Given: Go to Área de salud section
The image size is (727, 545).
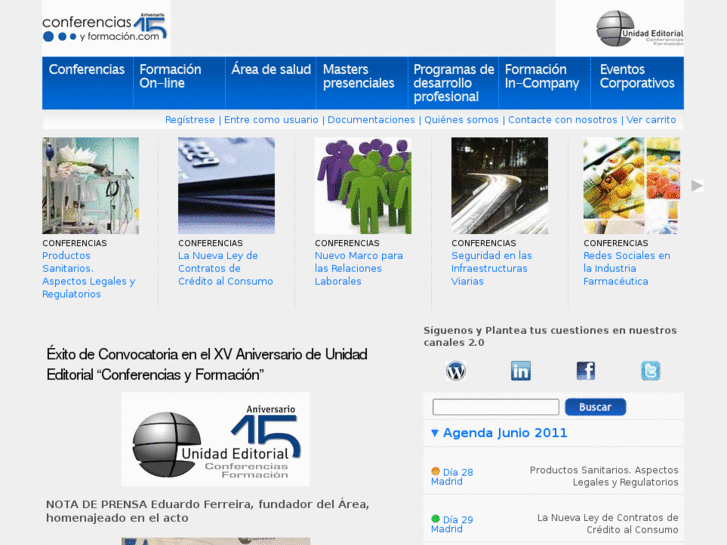Looking at the screenshot, I should click(271, 70).
